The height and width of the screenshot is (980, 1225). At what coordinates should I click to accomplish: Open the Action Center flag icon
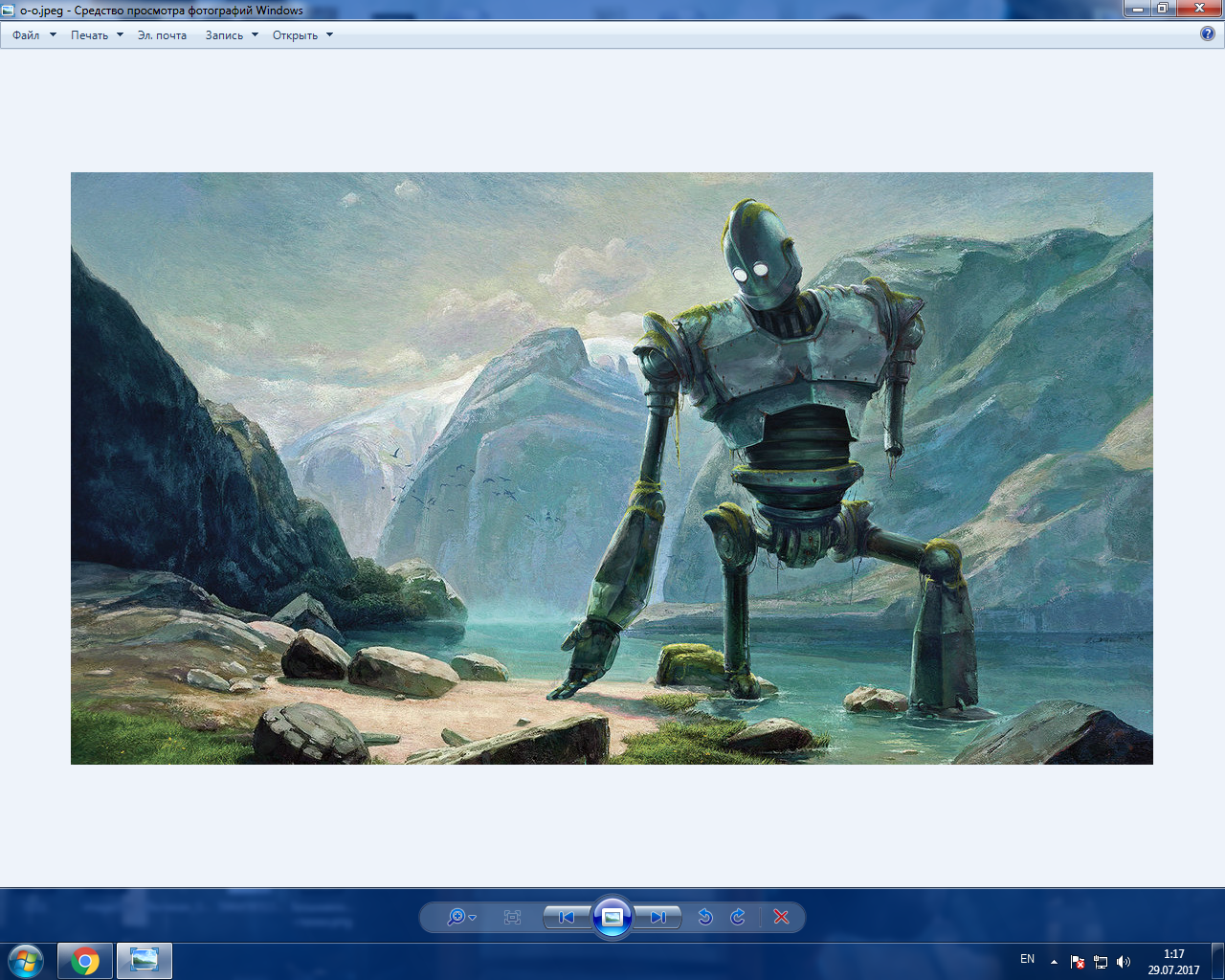coord(1078,962)
